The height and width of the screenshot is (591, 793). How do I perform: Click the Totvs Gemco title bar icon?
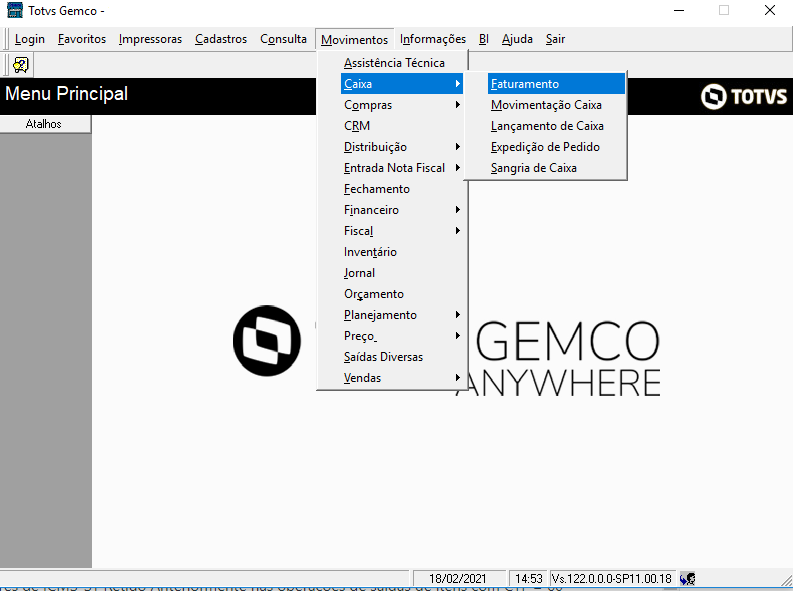click(15, 10)
